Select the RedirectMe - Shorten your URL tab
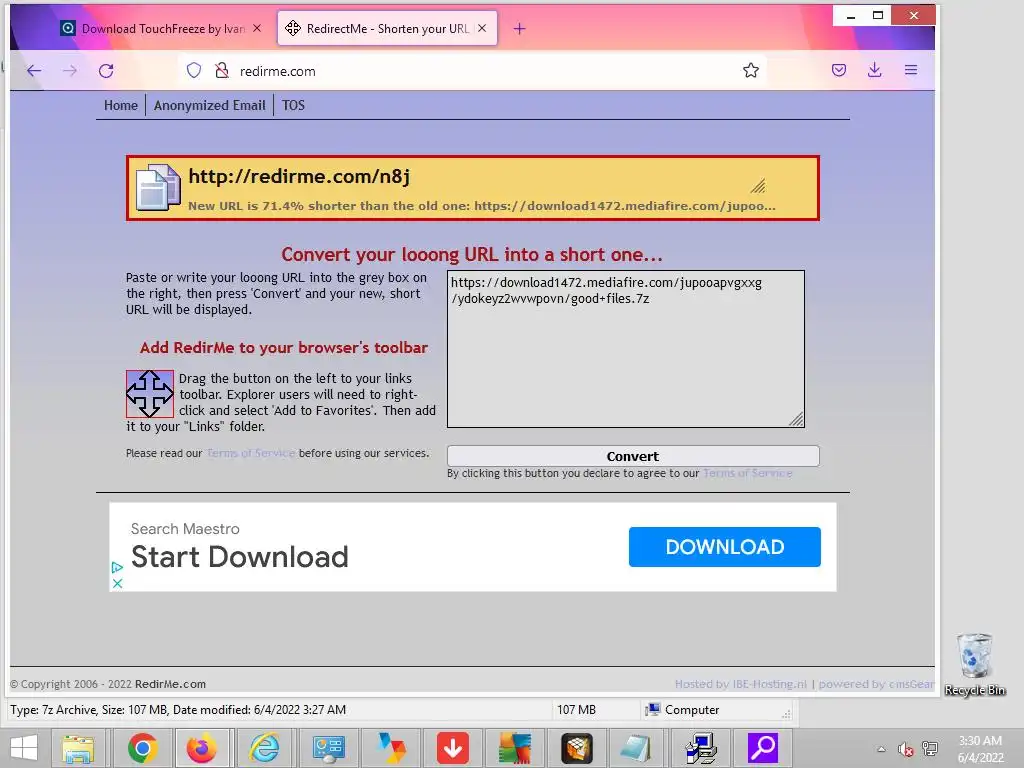 (387, 29)
